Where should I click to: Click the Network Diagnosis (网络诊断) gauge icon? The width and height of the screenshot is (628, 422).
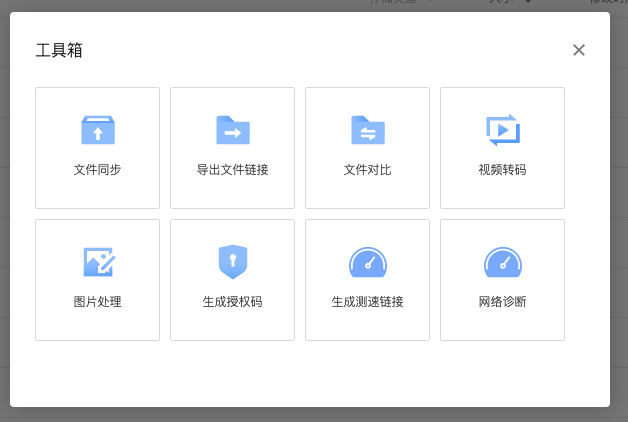502,262
